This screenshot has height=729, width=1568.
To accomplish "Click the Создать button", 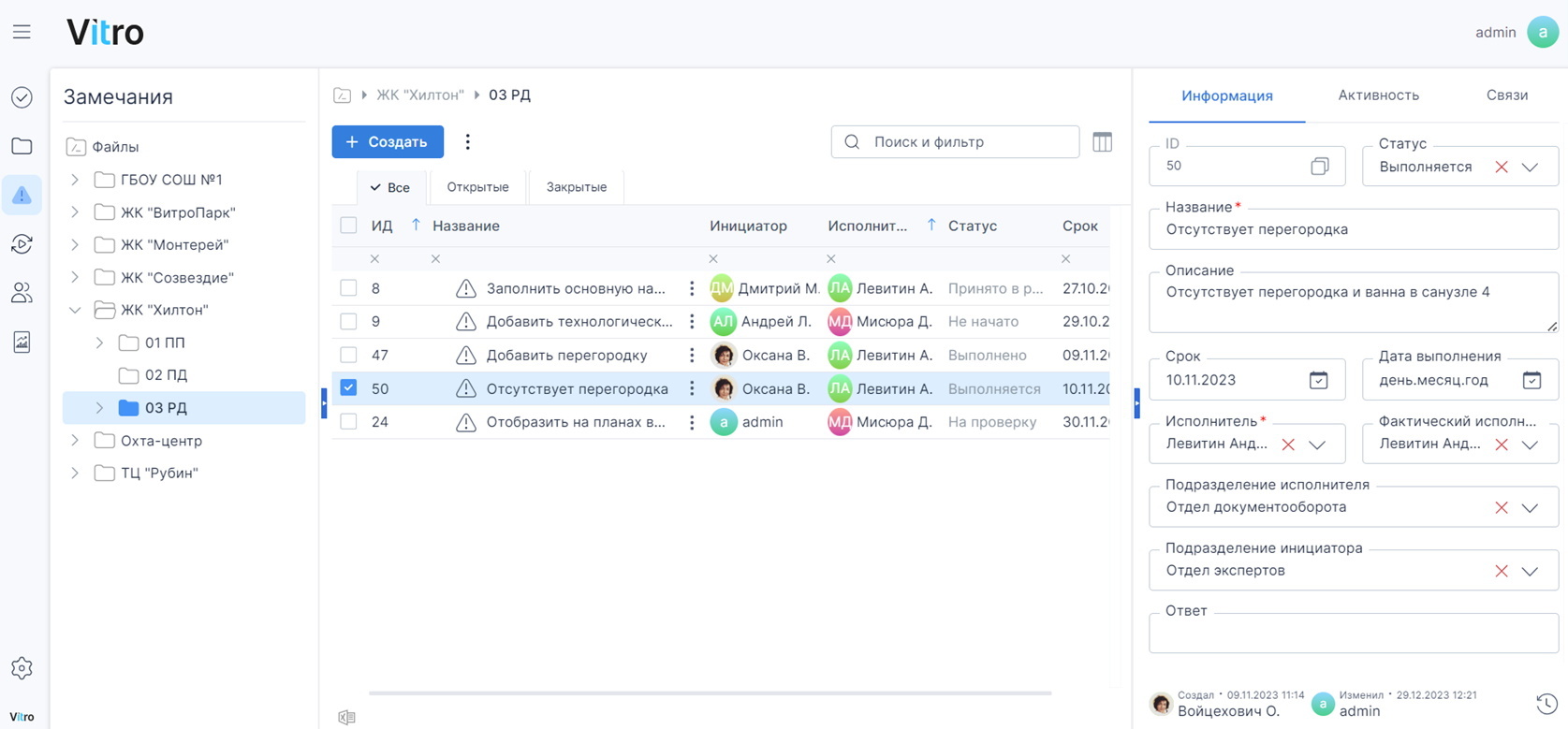I will pyautogui.click(x=388, y=142).
